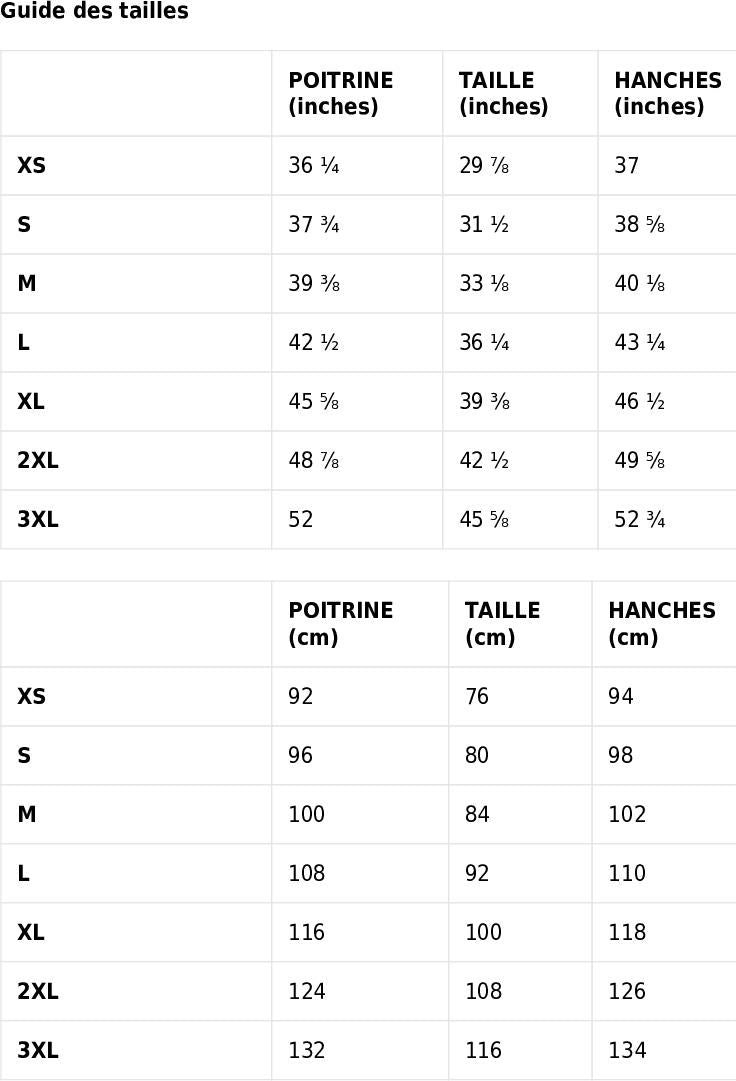Select the HANCHES (inches) column header

pyautogui.click(x=667, y=93)
